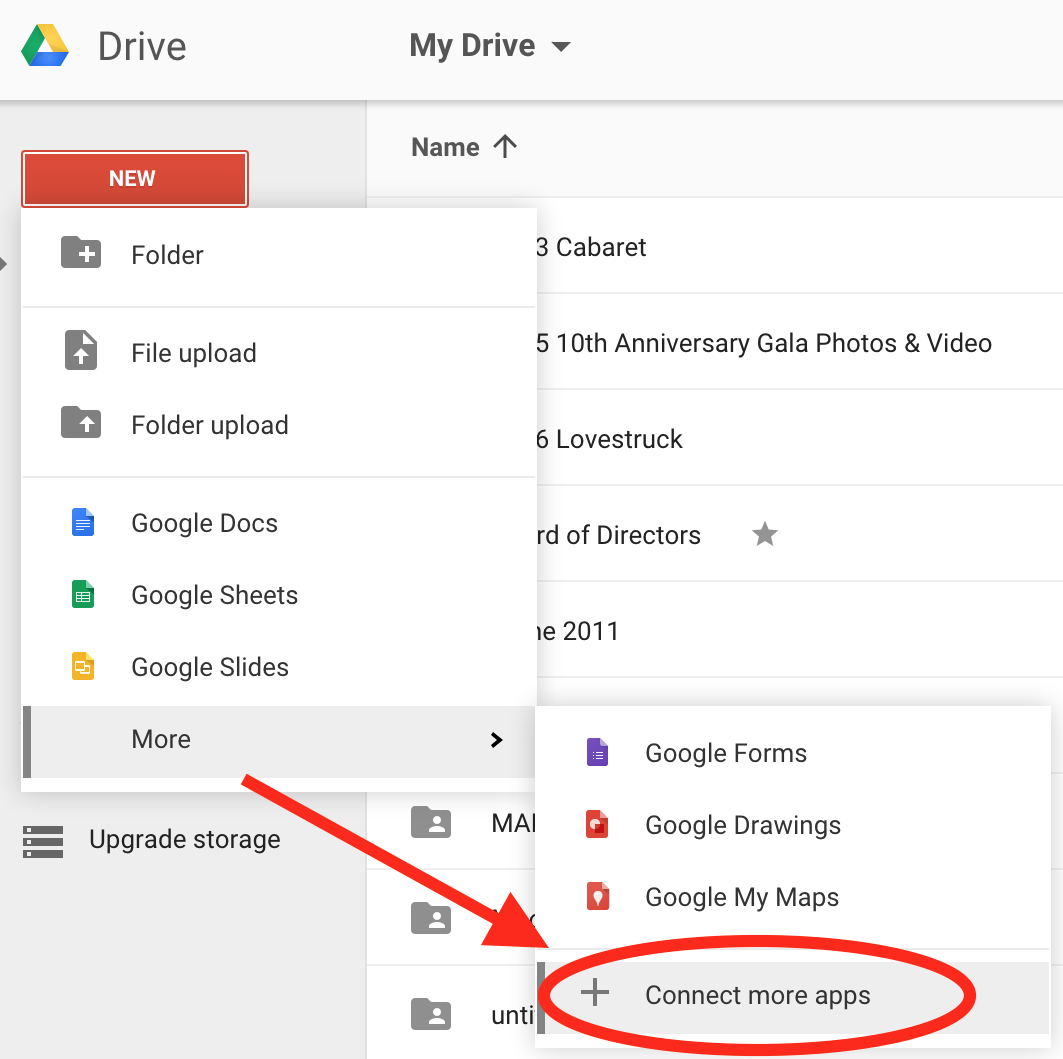Create a new Google Sheets spreadsheet
This screenshot has width=1063, height=1059.
coord(279,595)
